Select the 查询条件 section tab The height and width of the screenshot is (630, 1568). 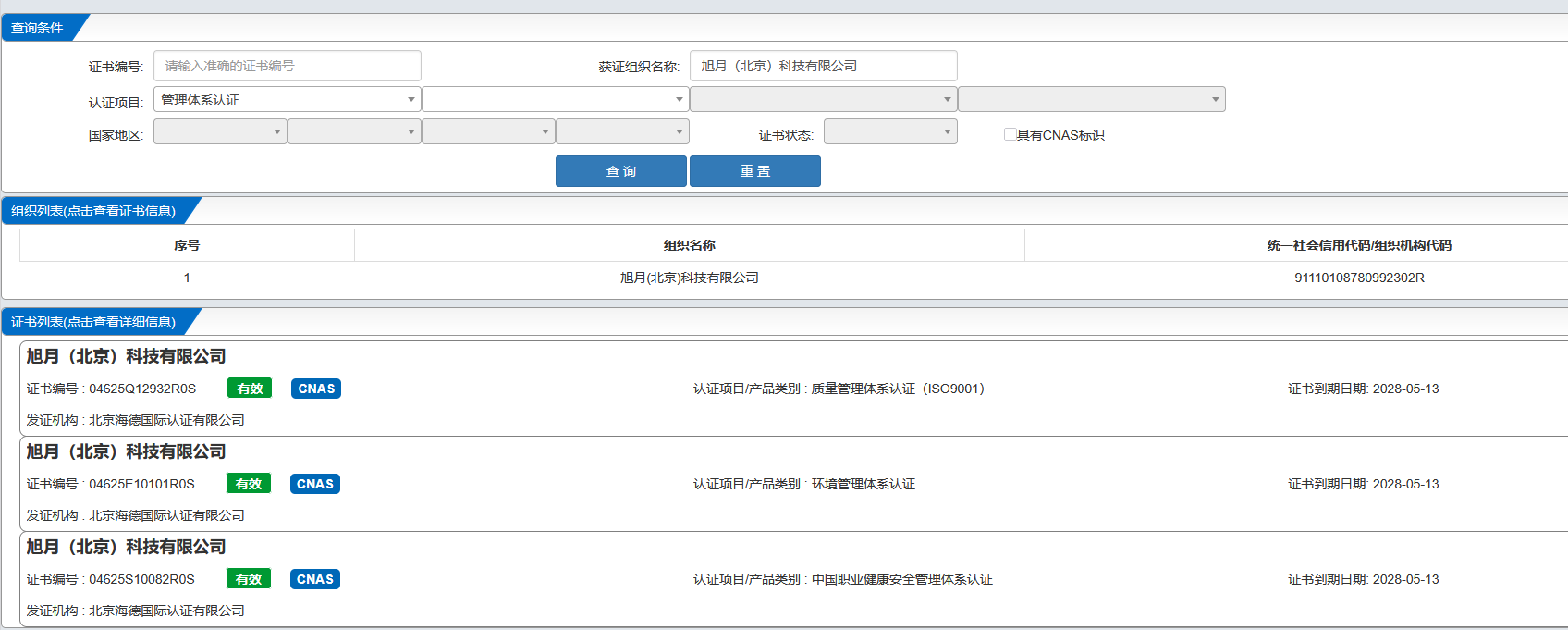(x=38, y=28)
